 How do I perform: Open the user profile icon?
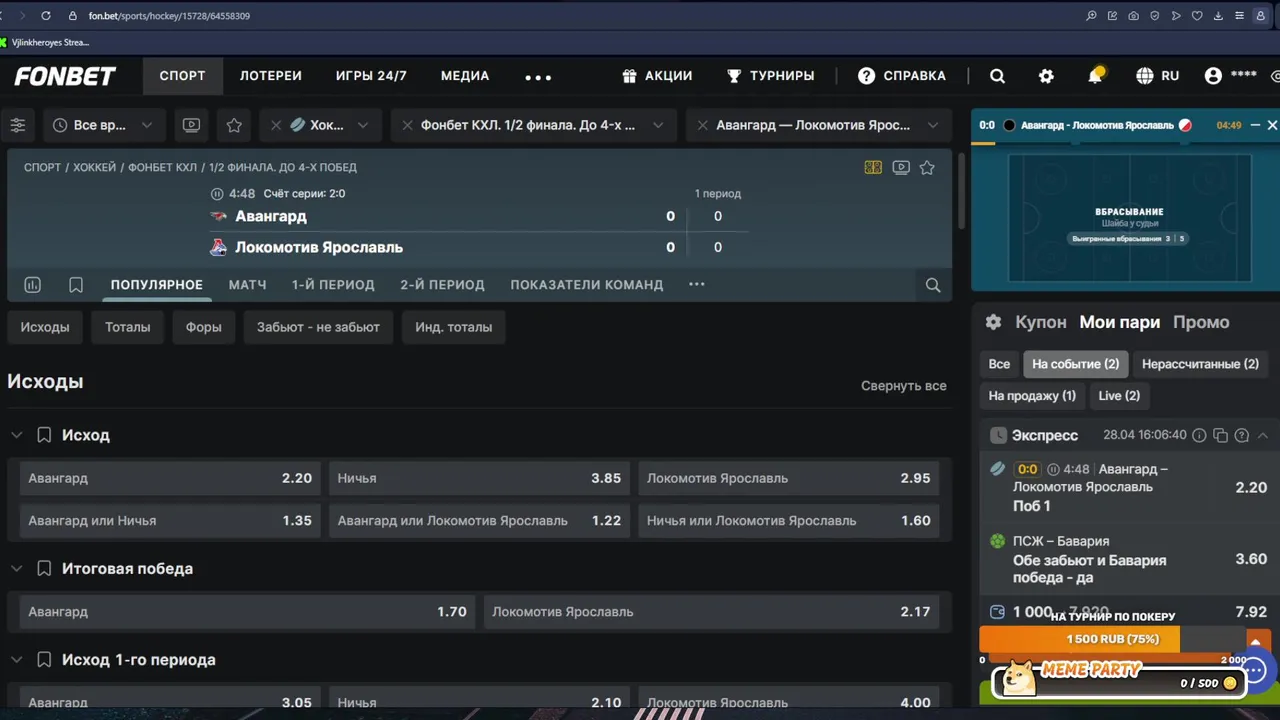click(x=1213, y=76)
